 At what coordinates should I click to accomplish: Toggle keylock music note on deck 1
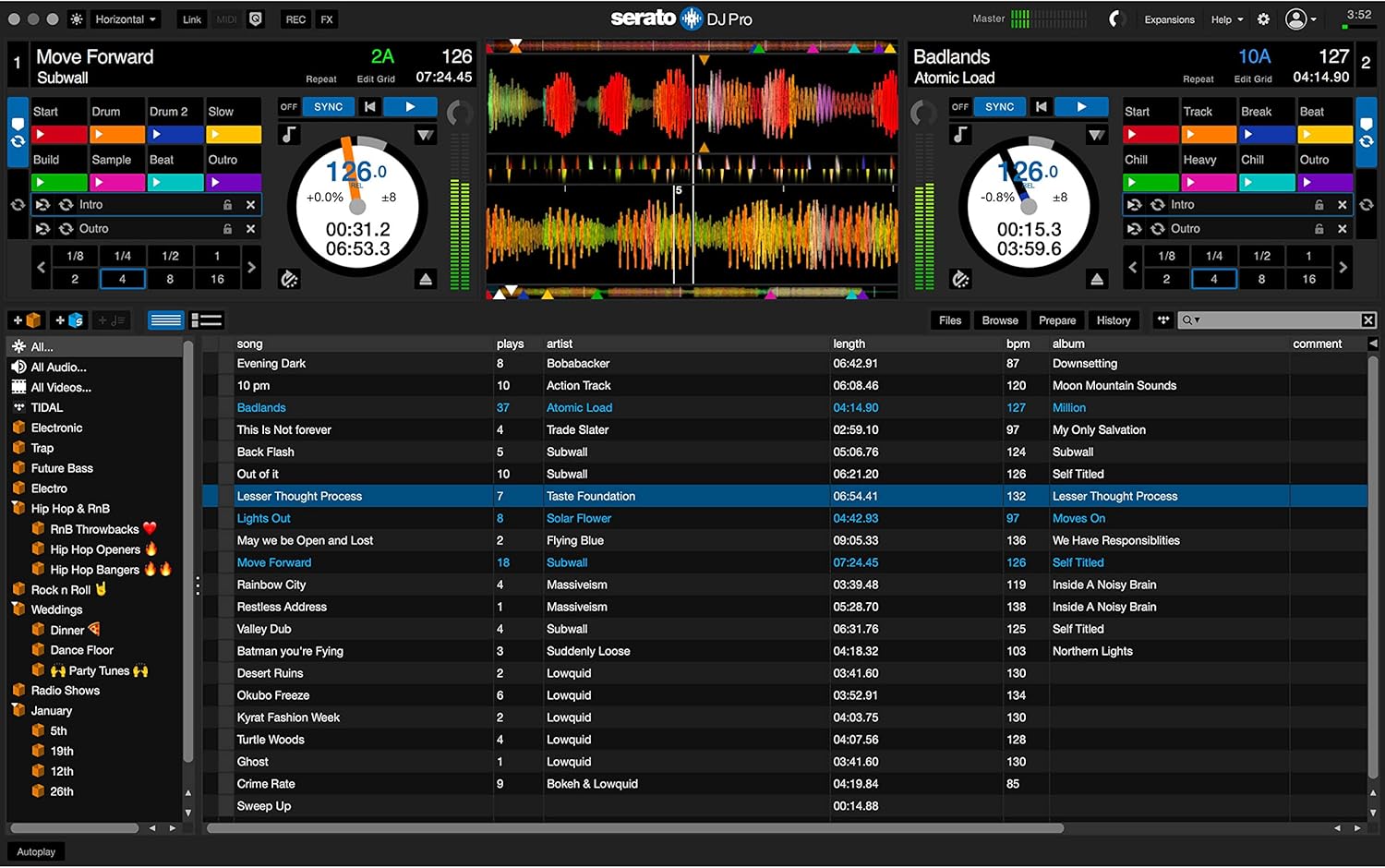pyautogui.click(x=289, y=135)
